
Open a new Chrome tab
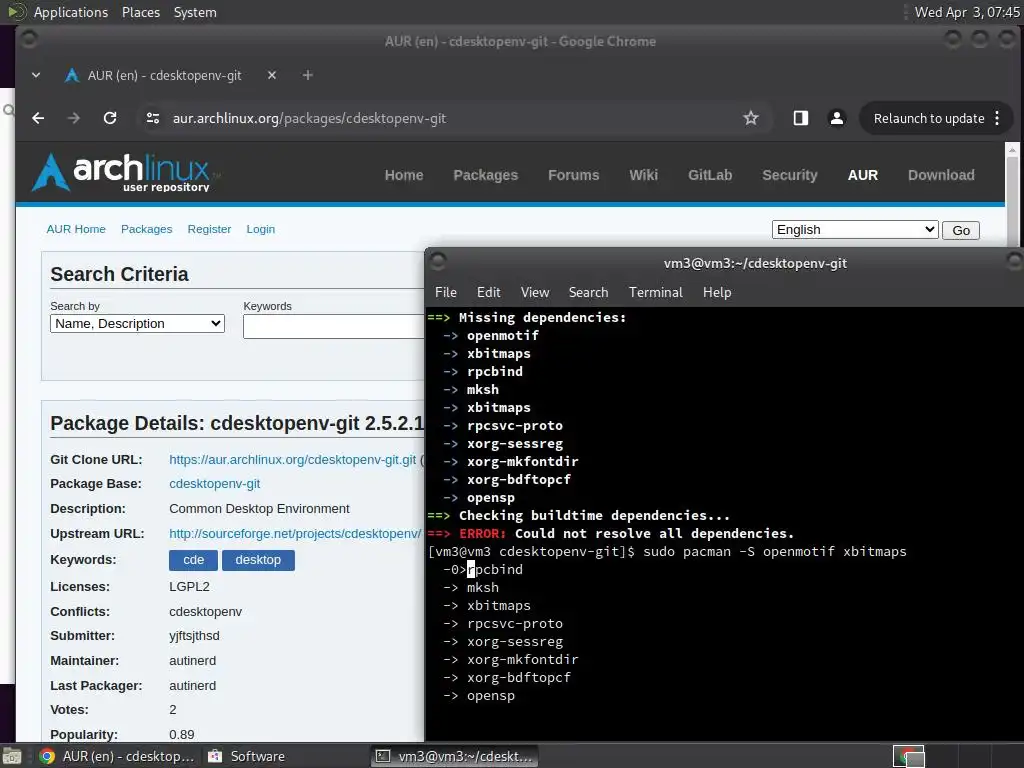308,76
